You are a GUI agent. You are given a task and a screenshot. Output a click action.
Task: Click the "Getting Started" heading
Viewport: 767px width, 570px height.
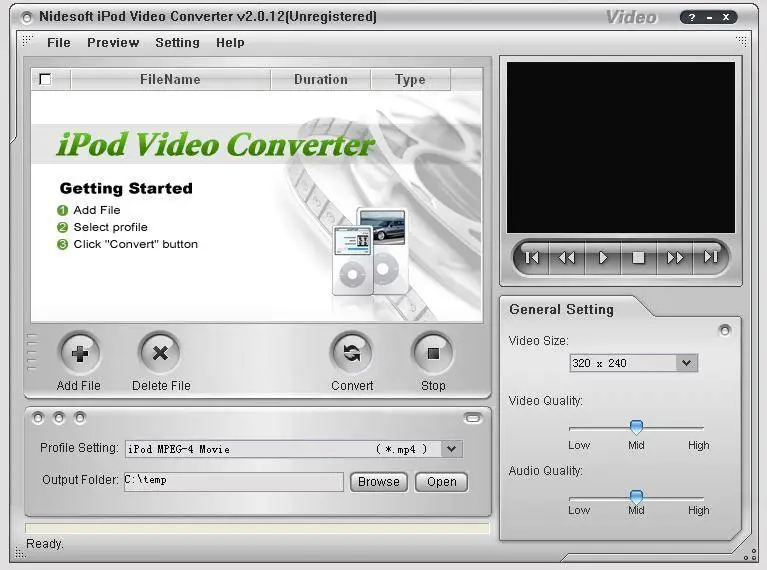[126, 188]
